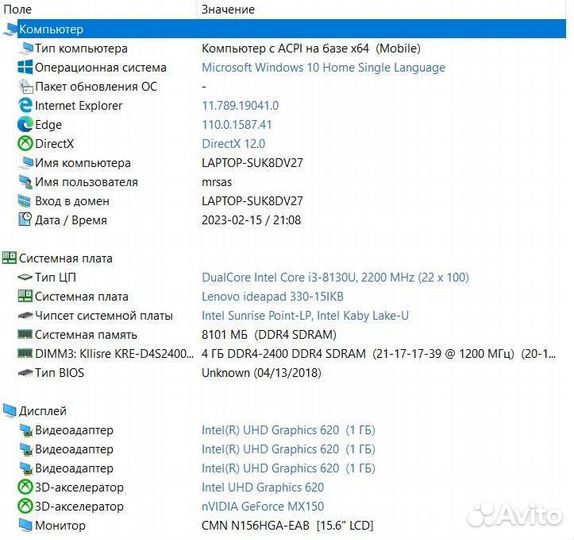
Task: Select the Unknown (04/13/2018) BIOS value
Action: click(262, 373)
